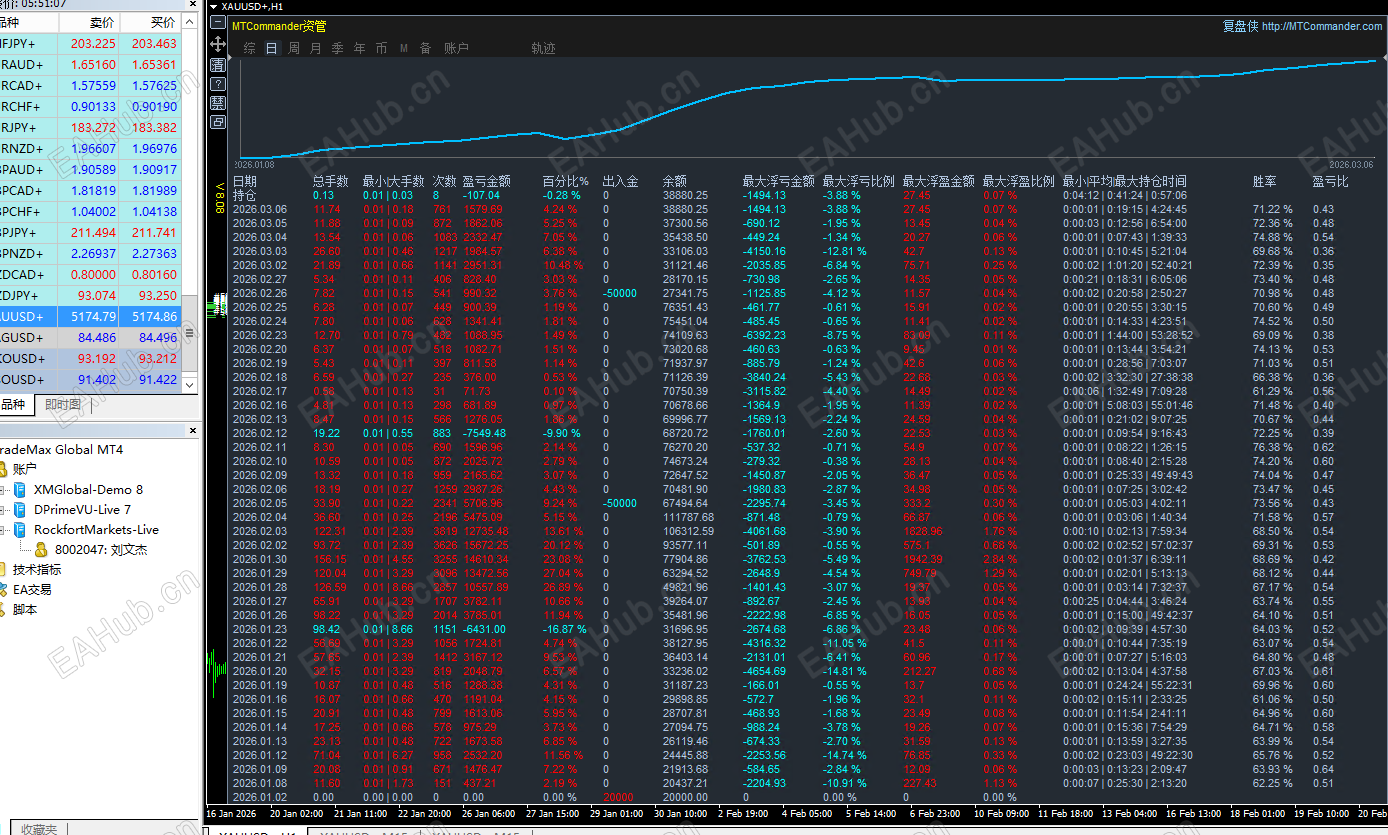Toggle the 日 daily period view
This screenshot has height=835, width=1388.
point(271,48)
